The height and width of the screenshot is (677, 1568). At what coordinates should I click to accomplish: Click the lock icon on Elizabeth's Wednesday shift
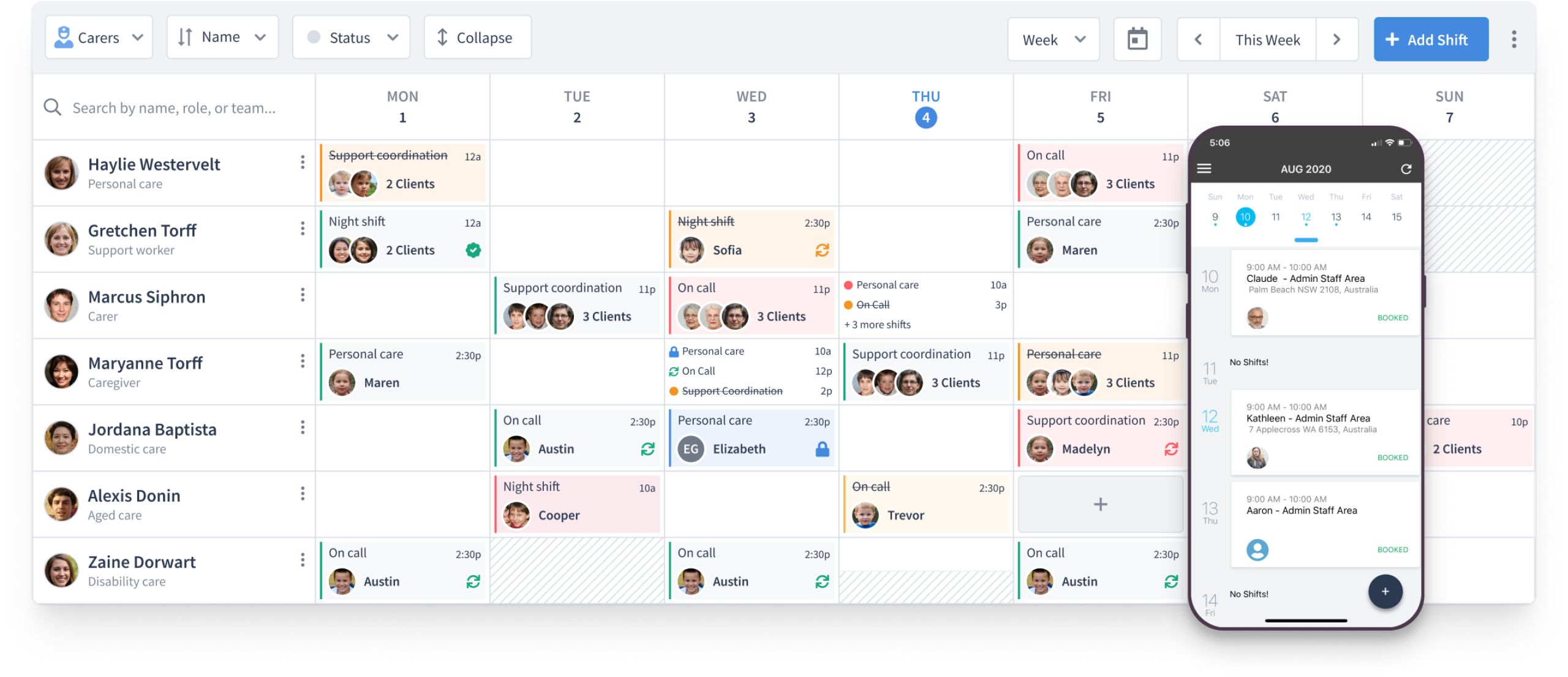point(826,448)
